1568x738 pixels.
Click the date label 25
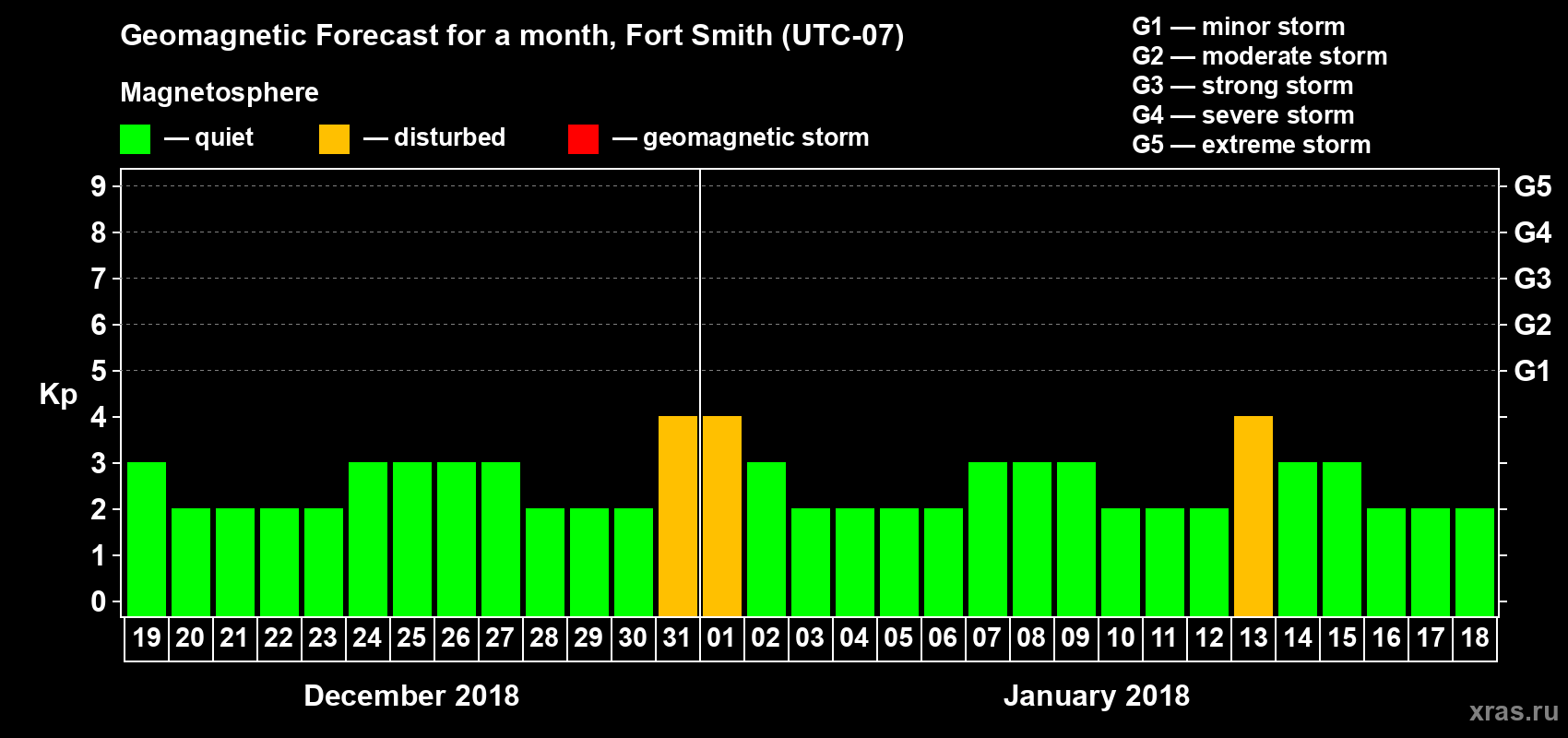pos(411,637)
